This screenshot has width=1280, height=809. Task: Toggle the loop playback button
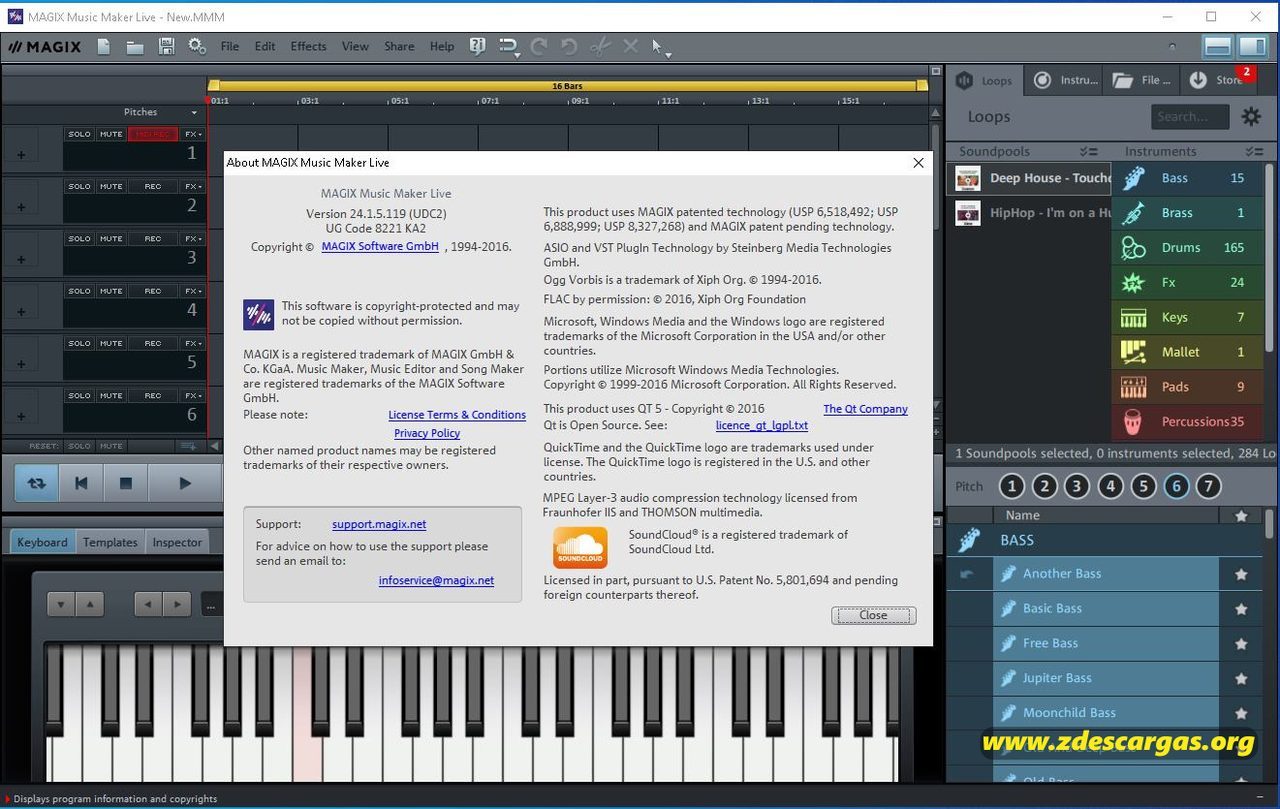click(x=36, y=483)
